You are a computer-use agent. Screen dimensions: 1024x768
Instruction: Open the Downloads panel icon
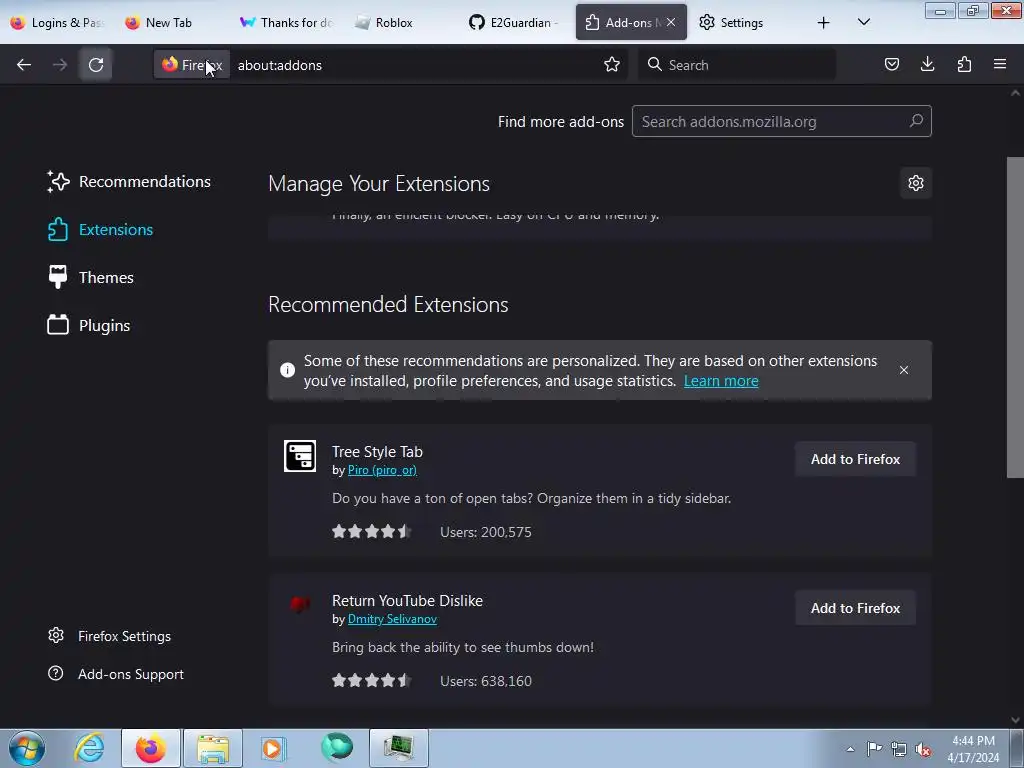[927, 64]
